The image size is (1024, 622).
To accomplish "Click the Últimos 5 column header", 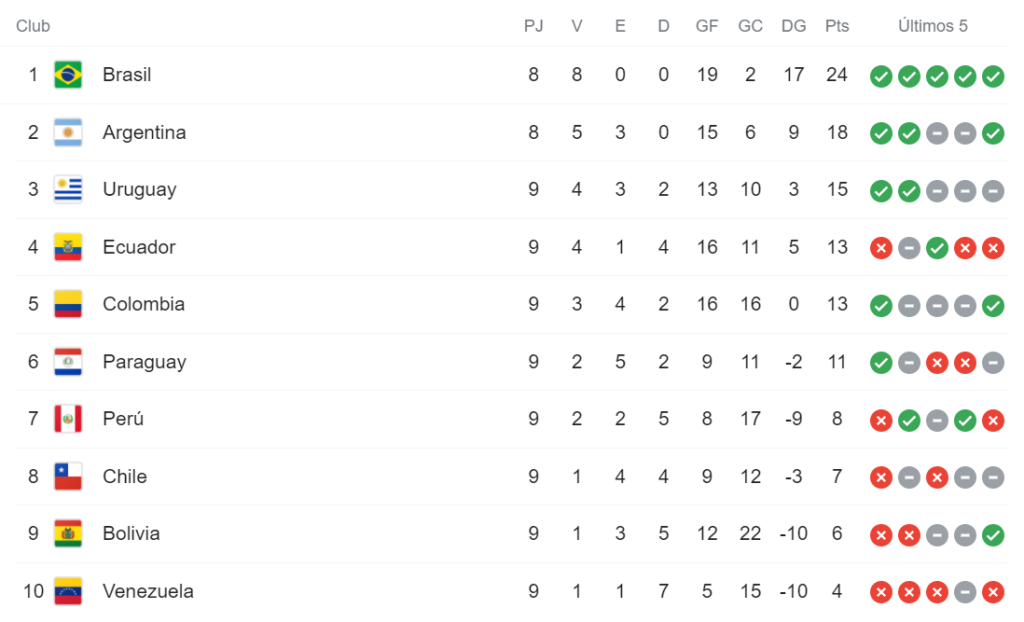I will click(933, 26).
